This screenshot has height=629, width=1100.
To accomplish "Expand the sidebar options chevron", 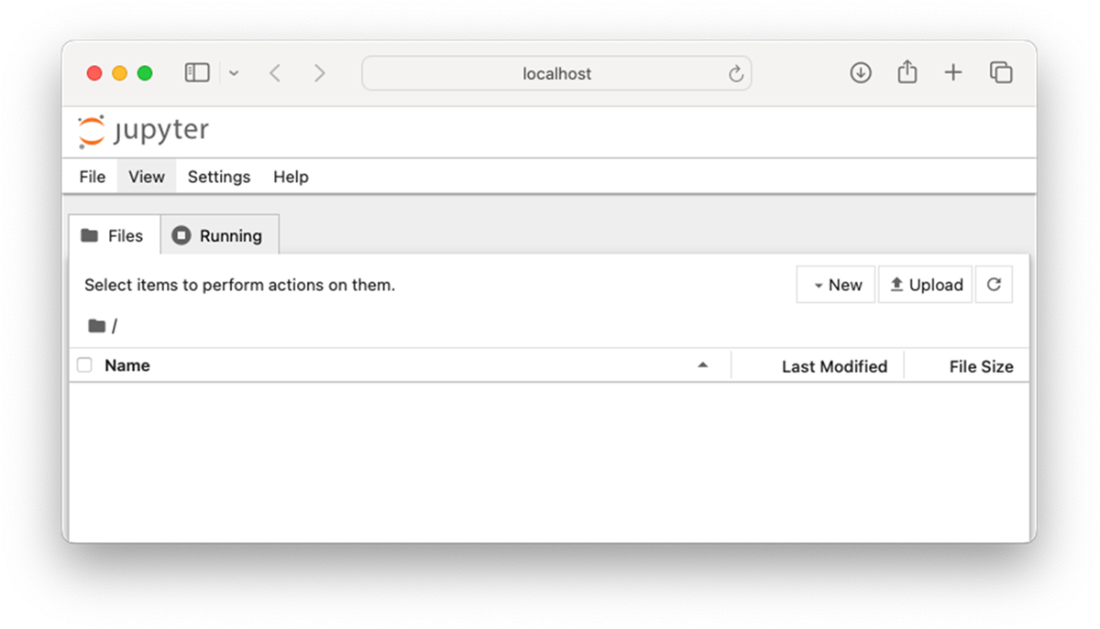I will [x=234, y=74].
